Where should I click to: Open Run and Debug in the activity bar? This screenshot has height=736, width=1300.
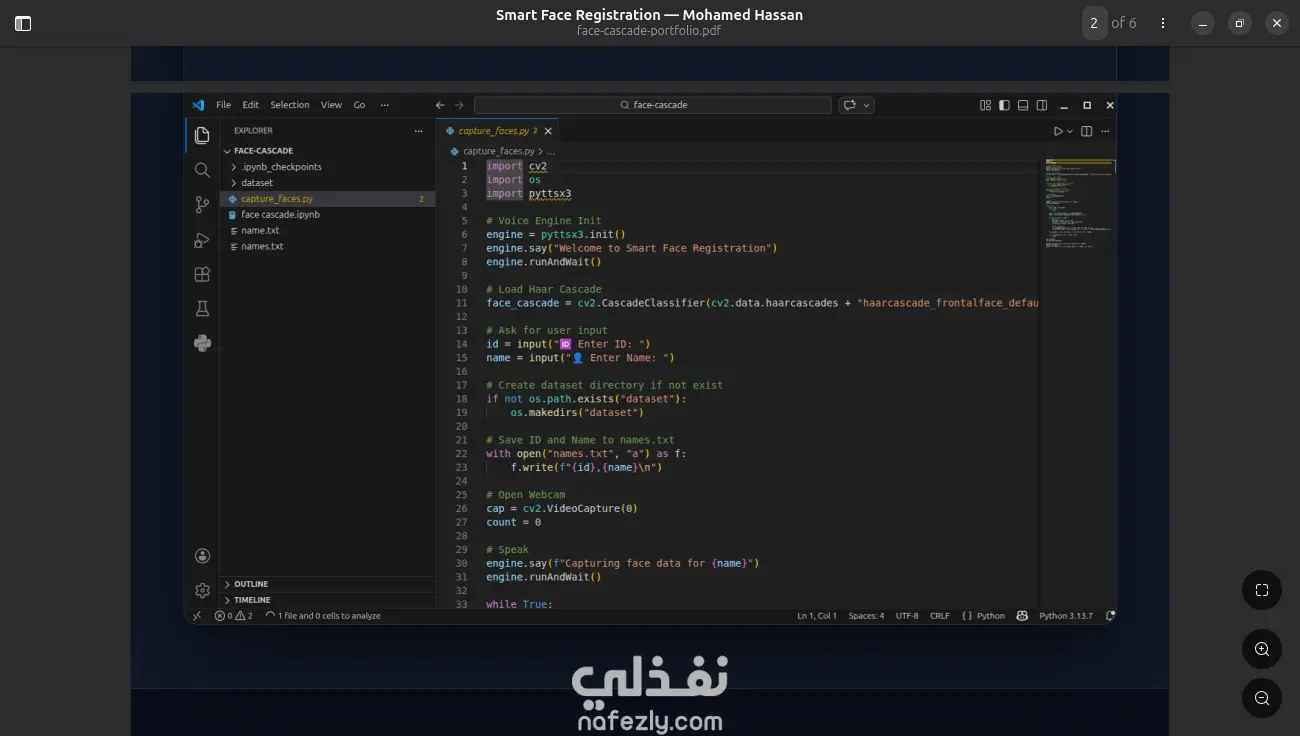tap(202, 240)
